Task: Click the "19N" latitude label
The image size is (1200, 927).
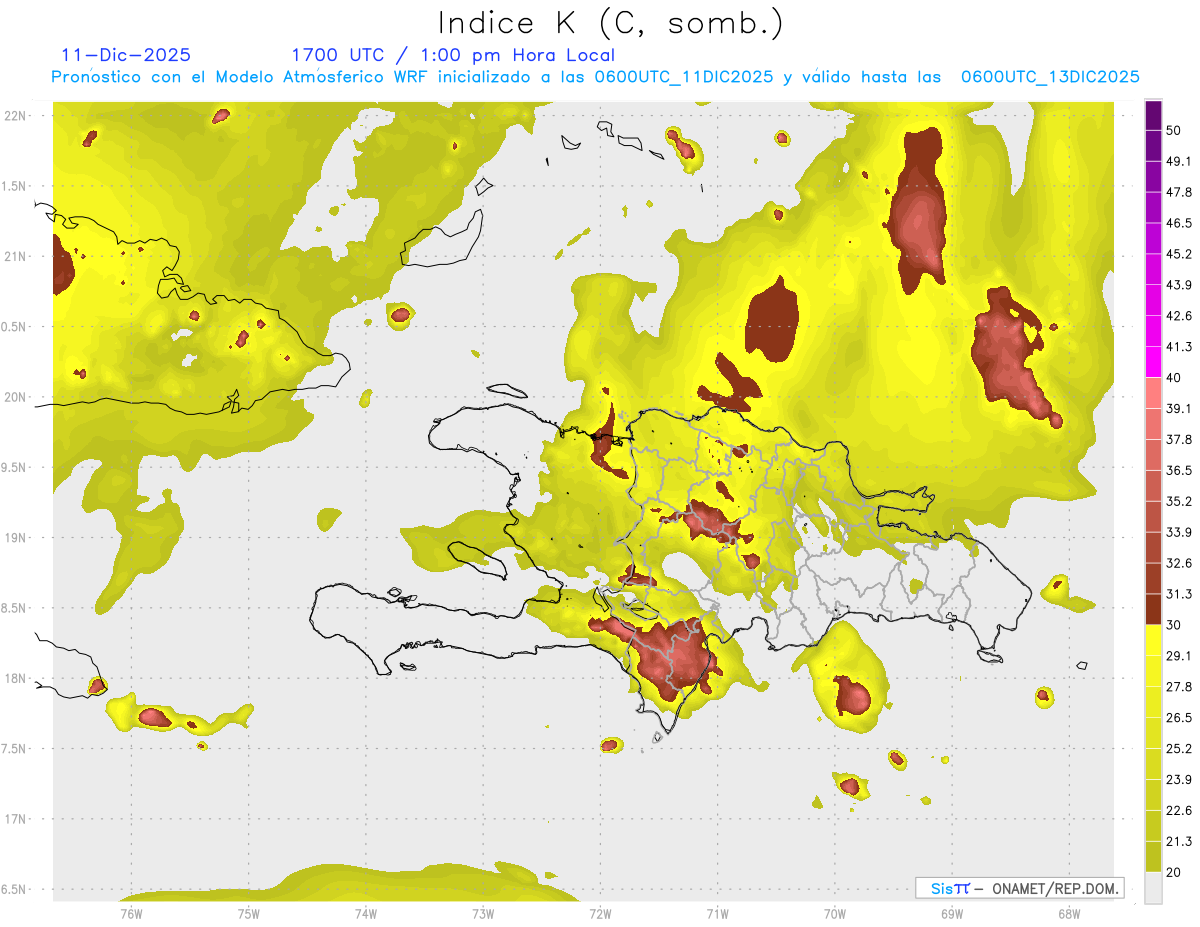Action: coord(15,538)
